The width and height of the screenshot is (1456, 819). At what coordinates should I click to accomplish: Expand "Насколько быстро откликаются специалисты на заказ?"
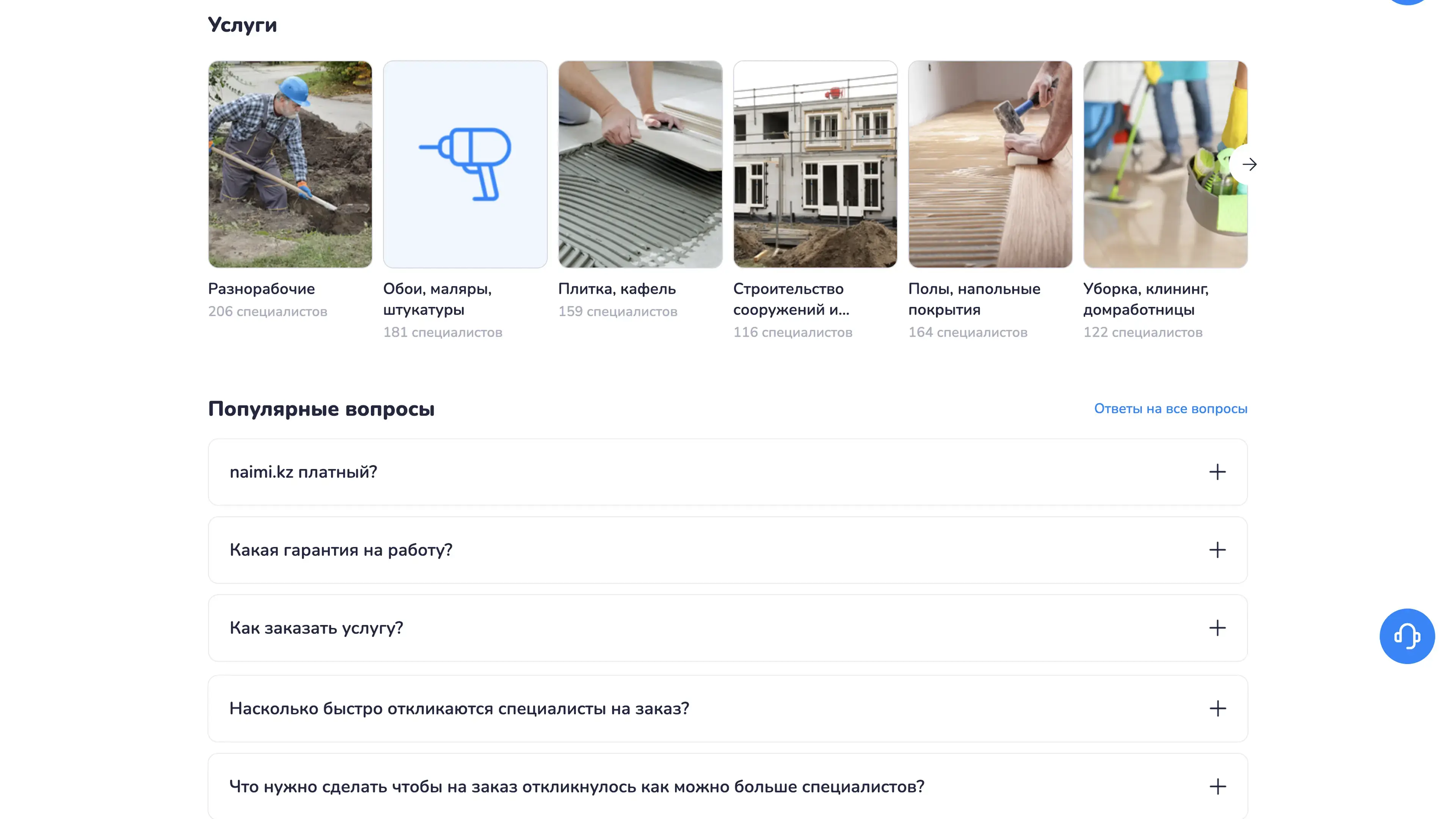coord(728,708)
